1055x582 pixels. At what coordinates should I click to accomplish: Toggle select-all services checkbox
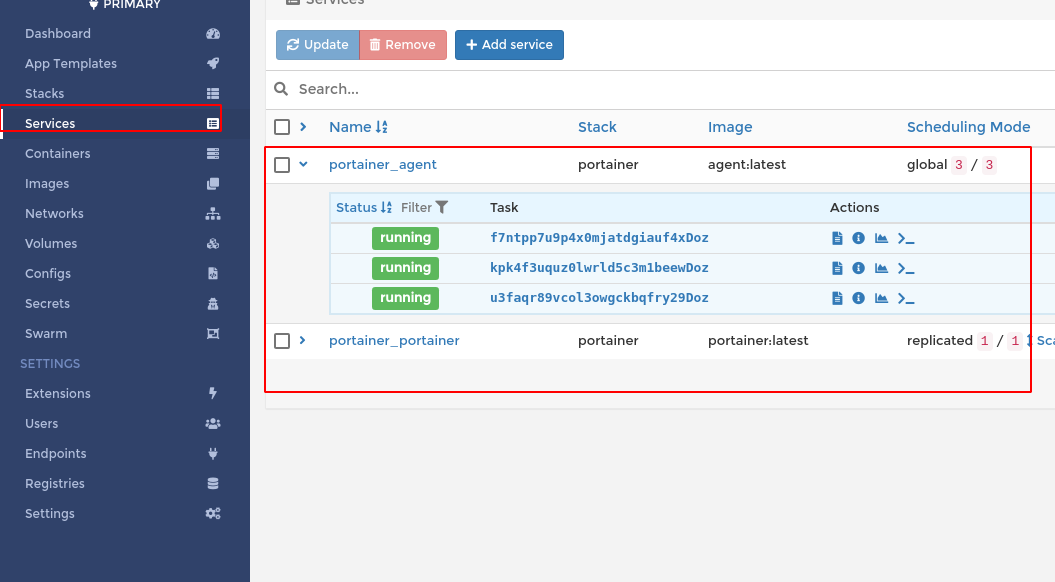pyautogui.click(x=282, y=127)
